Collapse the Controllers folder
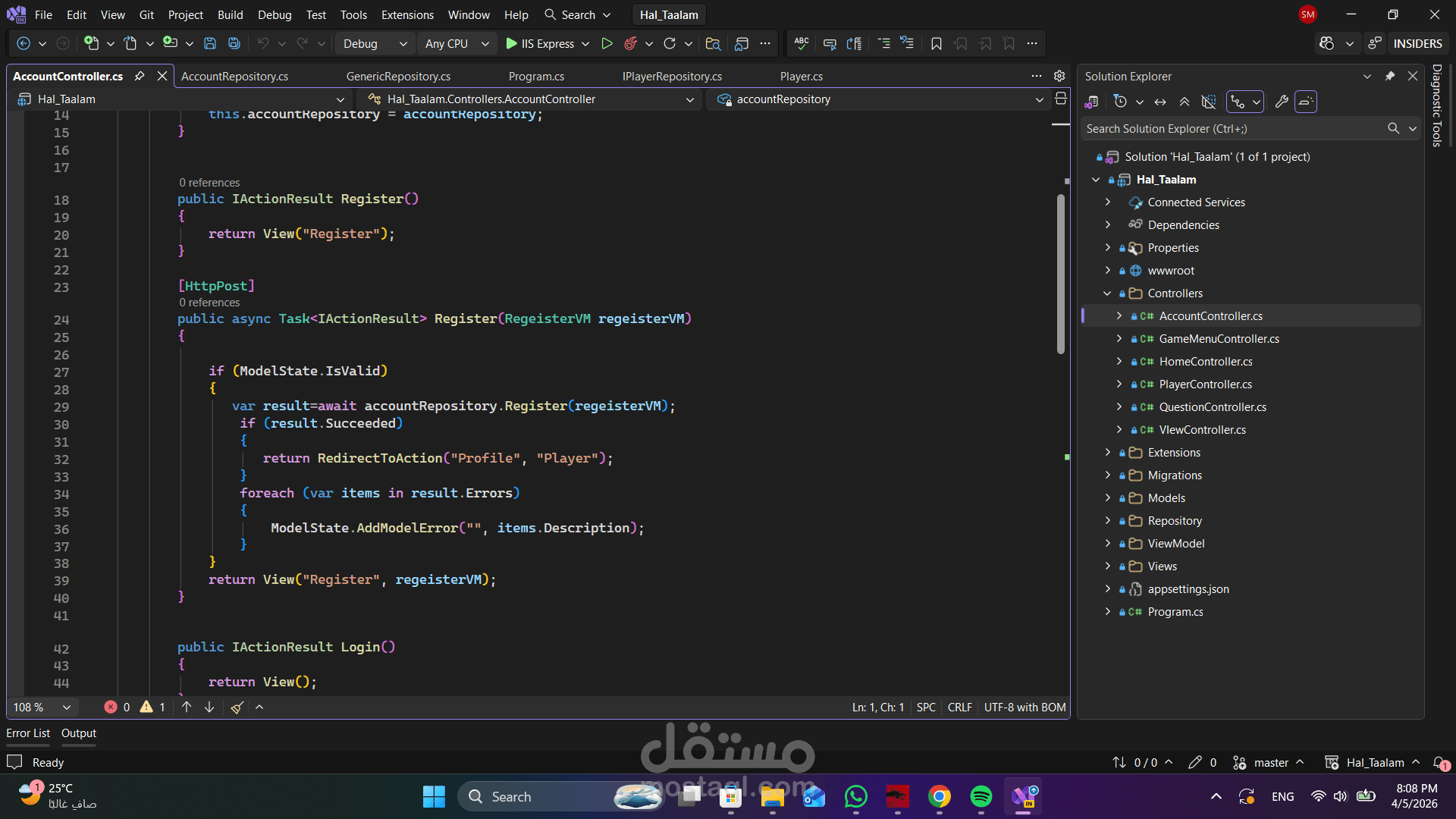1456x819 pixels. 1108,293
